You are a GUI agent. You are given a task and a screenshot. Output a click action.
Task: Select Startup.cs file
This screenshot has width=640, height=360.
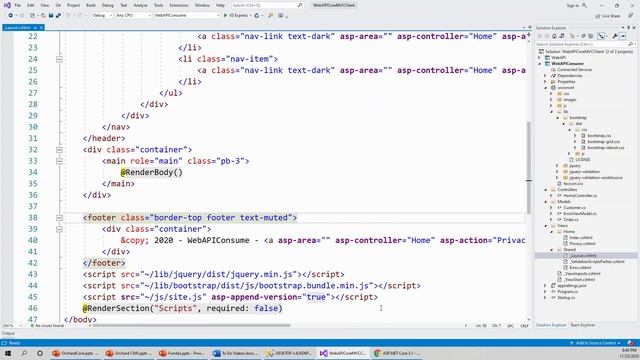pos(566,298)
